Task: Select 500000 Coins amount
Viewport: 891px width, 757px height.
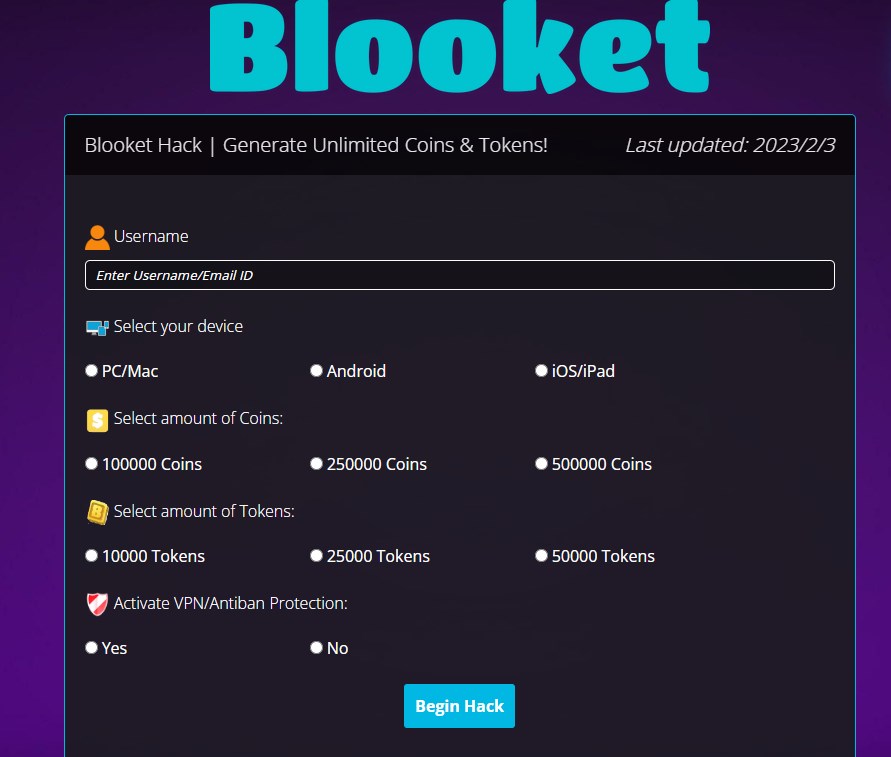Action: [542, 464]
